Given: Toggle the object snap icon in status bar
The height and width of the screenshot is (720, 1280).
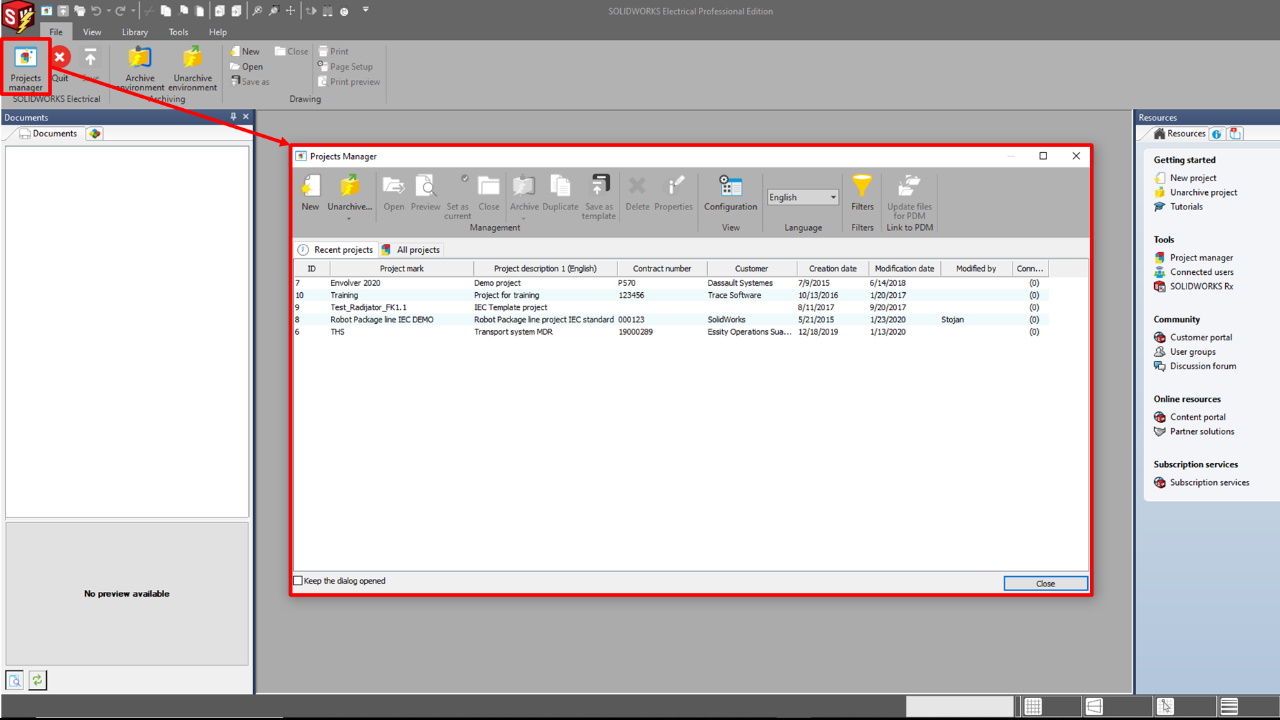Looking at the screenshot, I should tap(1165, 707).
